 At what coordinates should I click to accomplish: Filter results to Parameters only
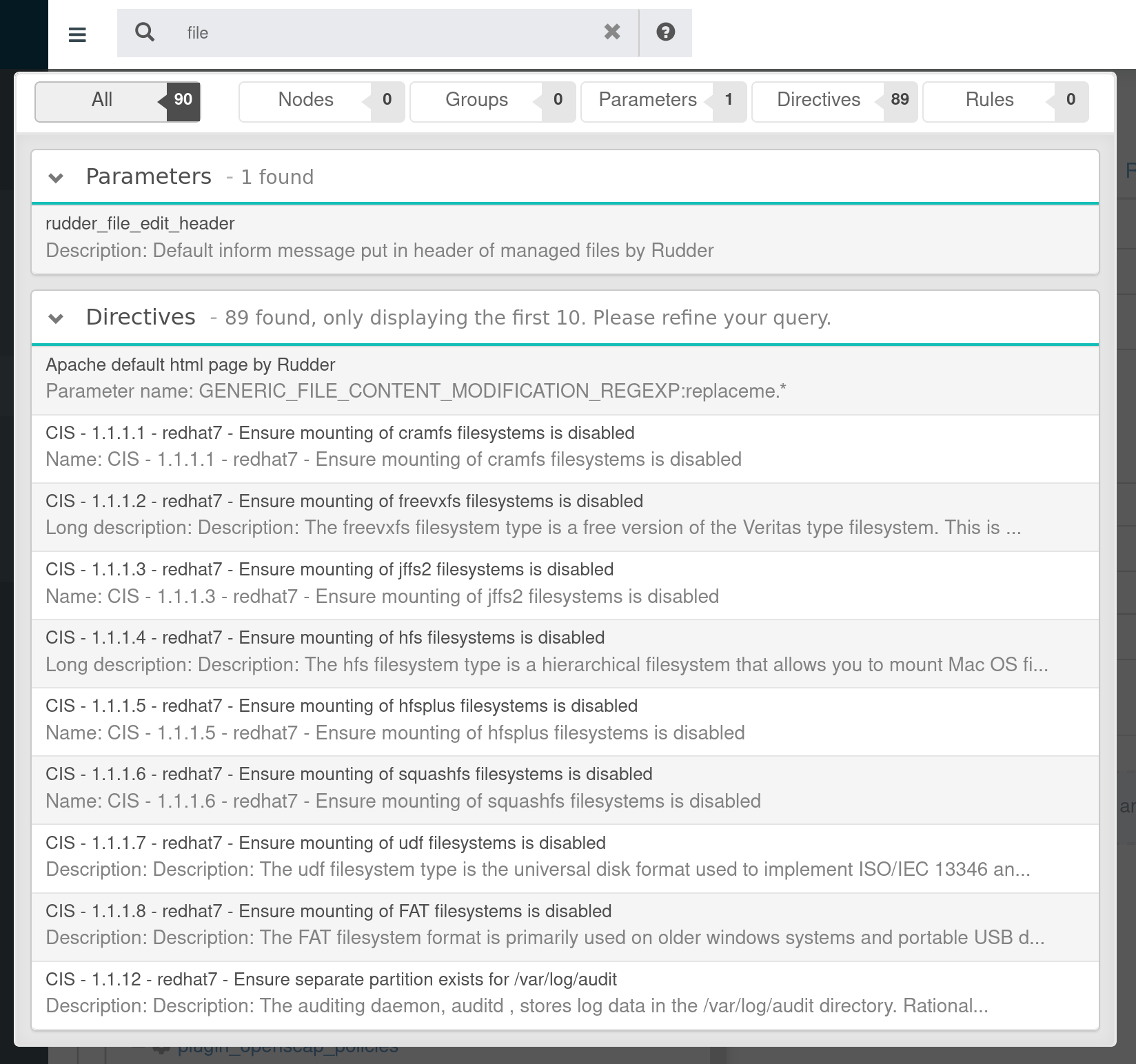click(648, 101)
